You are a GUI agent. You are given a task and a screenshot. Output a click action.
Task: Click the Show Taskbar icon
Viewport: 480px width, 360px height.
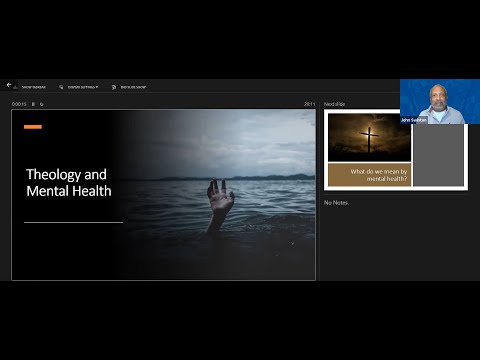[15, 87]
